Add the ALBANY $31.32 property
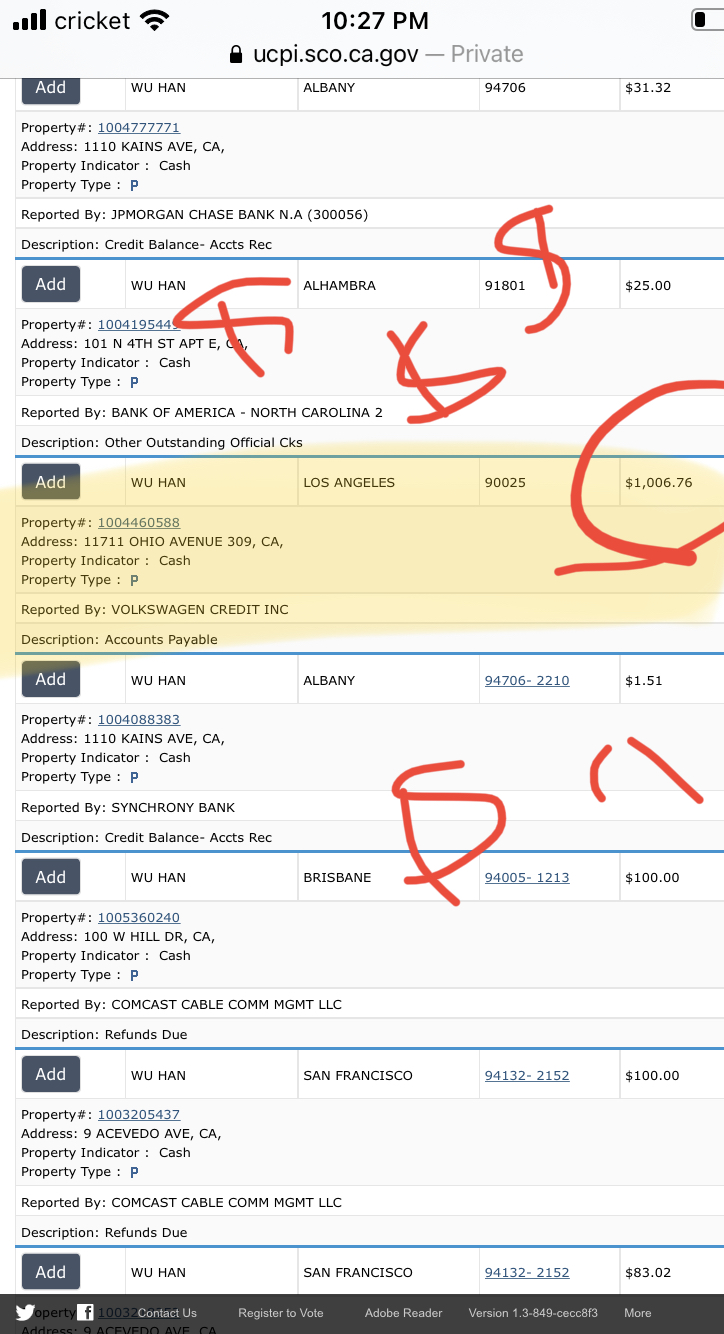Viewport: 724px width, 1334px height. click(x=51, y=88)
